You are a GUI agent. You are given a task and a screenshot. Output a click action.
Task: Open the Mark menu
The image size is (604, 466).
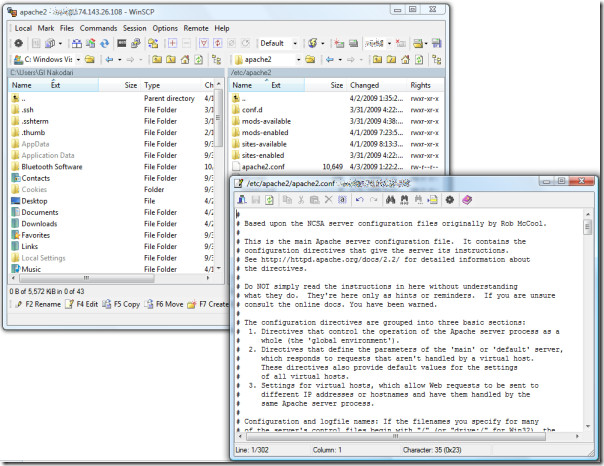click(46, 28)
